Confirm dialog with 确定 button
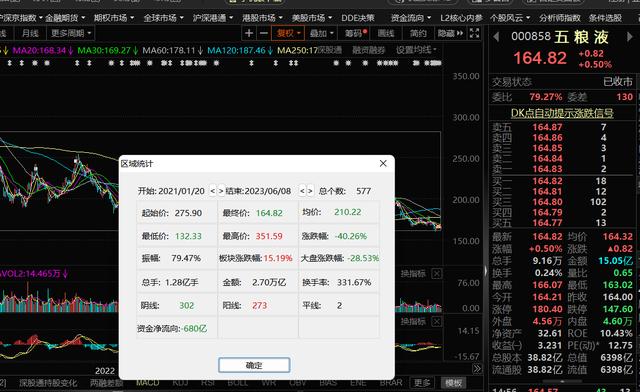This screenshot has height=392, width=640. 254,365
